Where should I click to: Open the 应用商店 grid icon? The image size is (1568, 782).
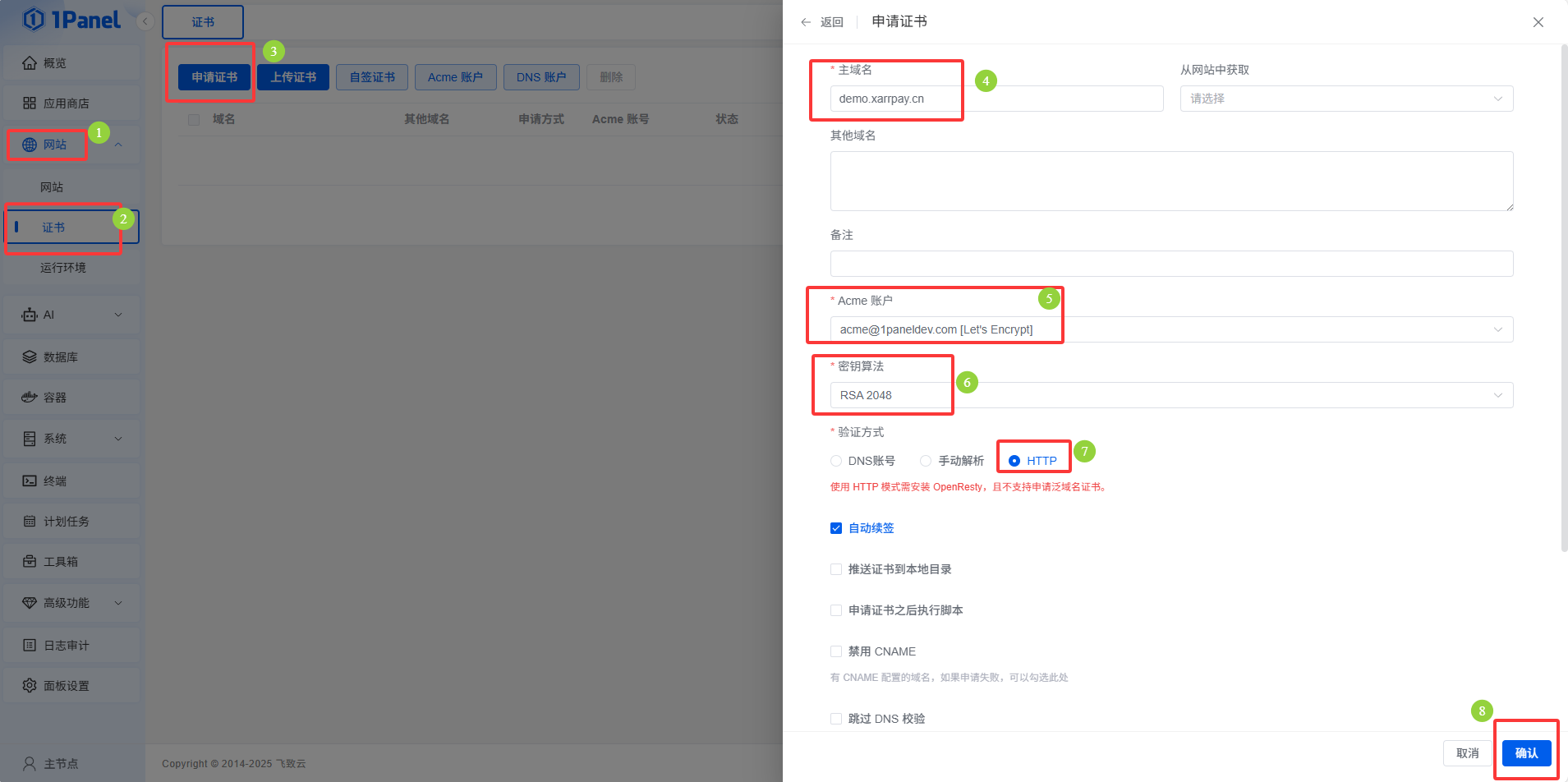[30, 103]
